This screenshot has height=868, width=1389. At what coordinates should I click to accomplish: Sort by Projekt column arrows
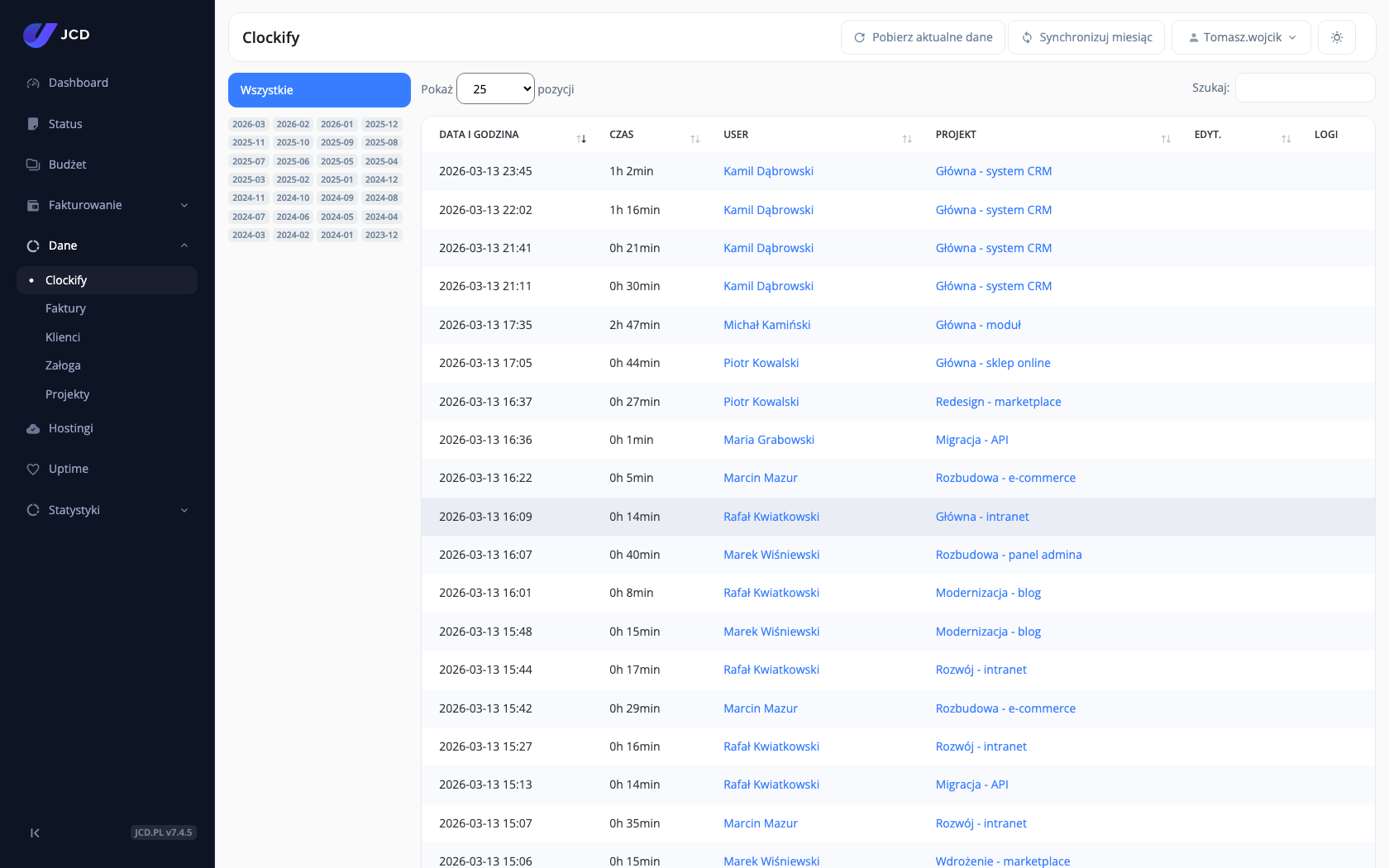1166,139
